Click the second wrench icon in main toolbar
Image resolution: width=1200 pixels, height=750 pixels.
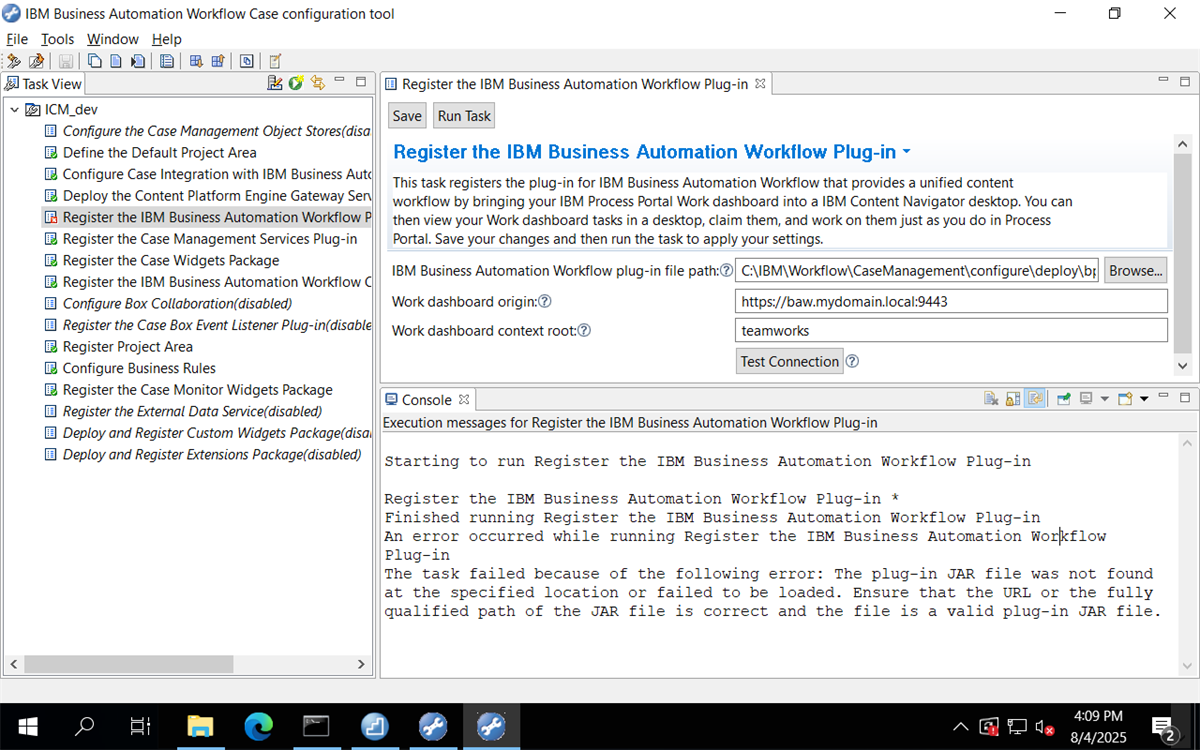[x=37, y=61]
